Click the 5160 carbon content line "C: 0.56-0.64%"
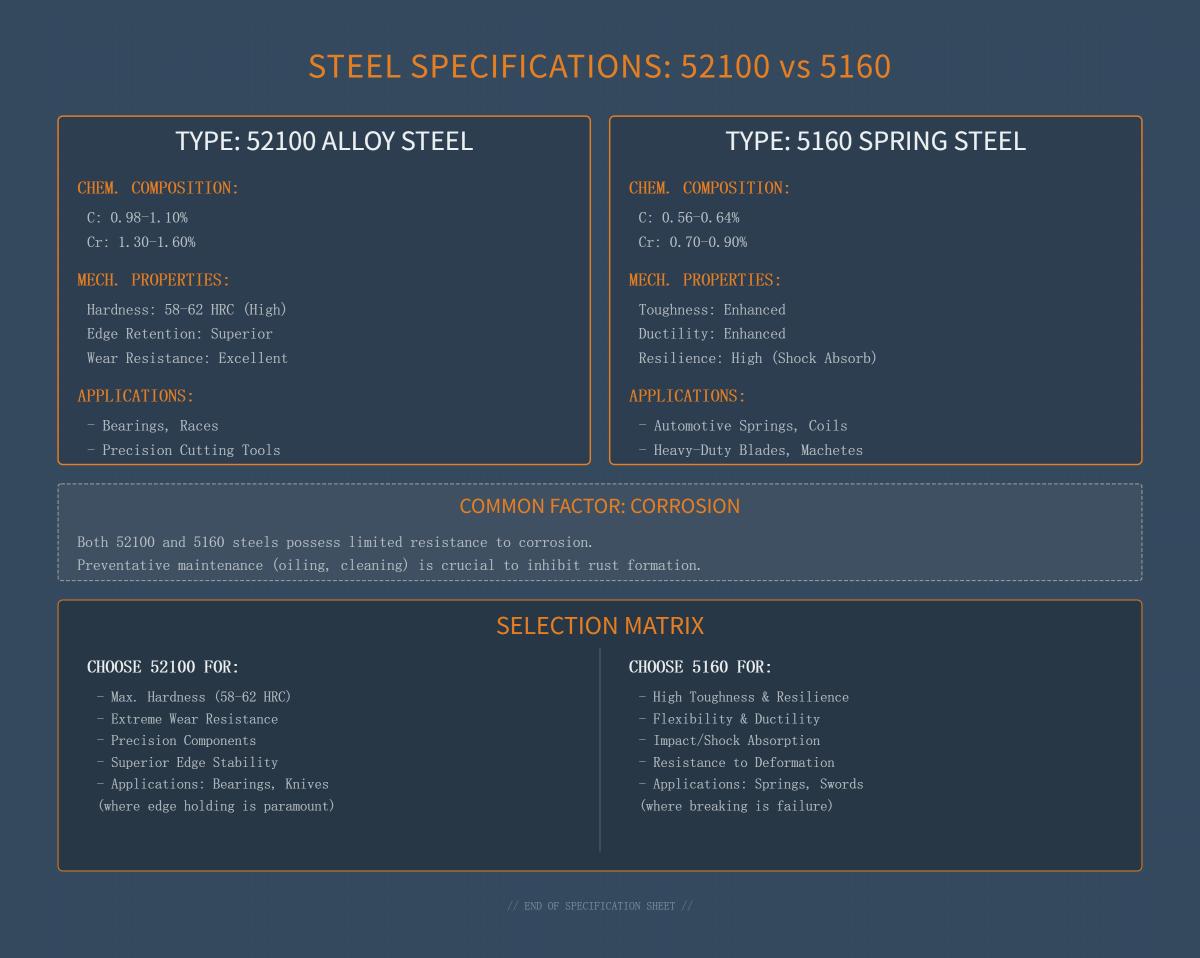Image resolution: width=1200 pixels, height=958 pixels. [x=689, y=217]
